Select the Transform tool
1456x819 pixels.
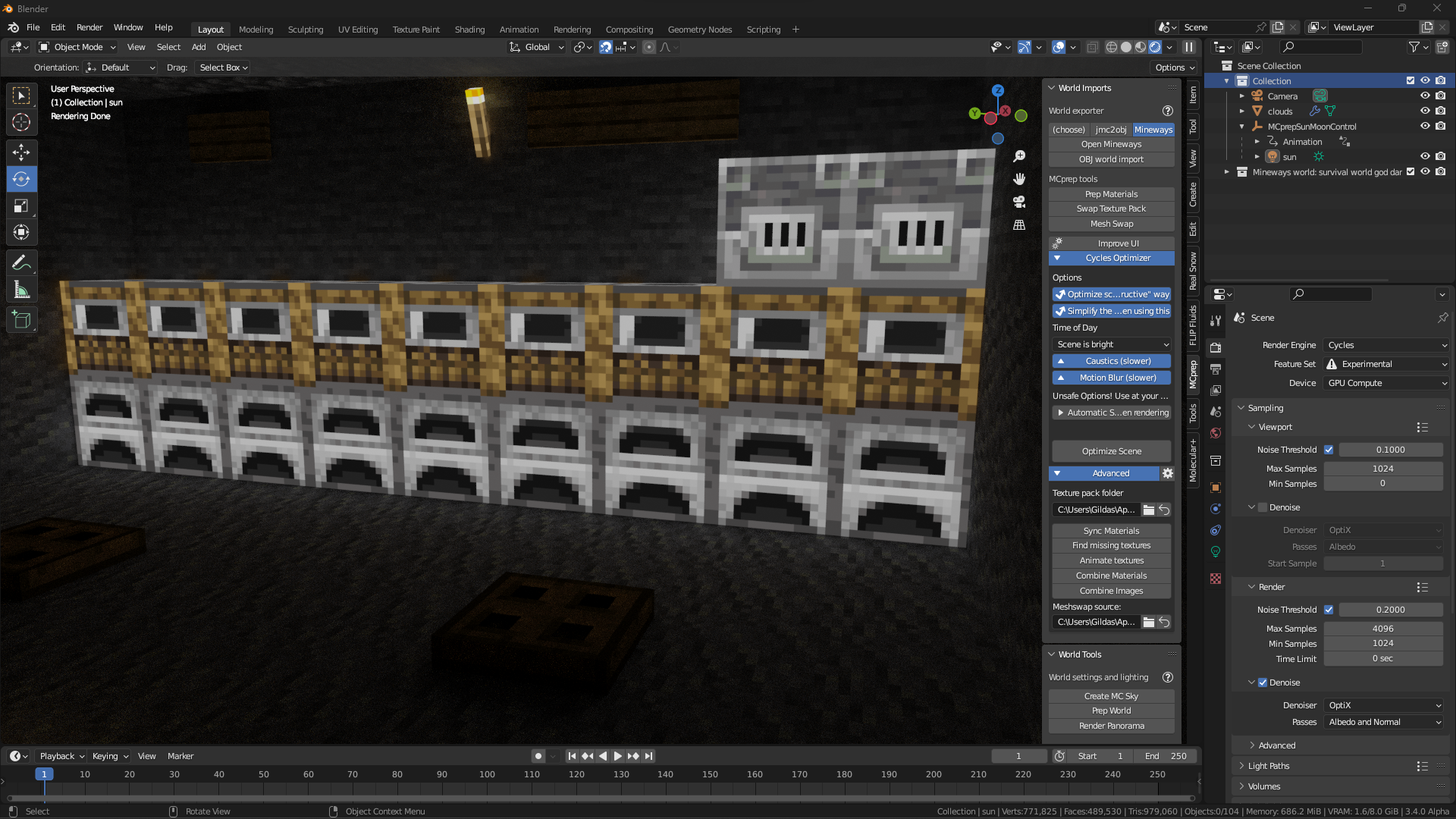click(21, 232)
